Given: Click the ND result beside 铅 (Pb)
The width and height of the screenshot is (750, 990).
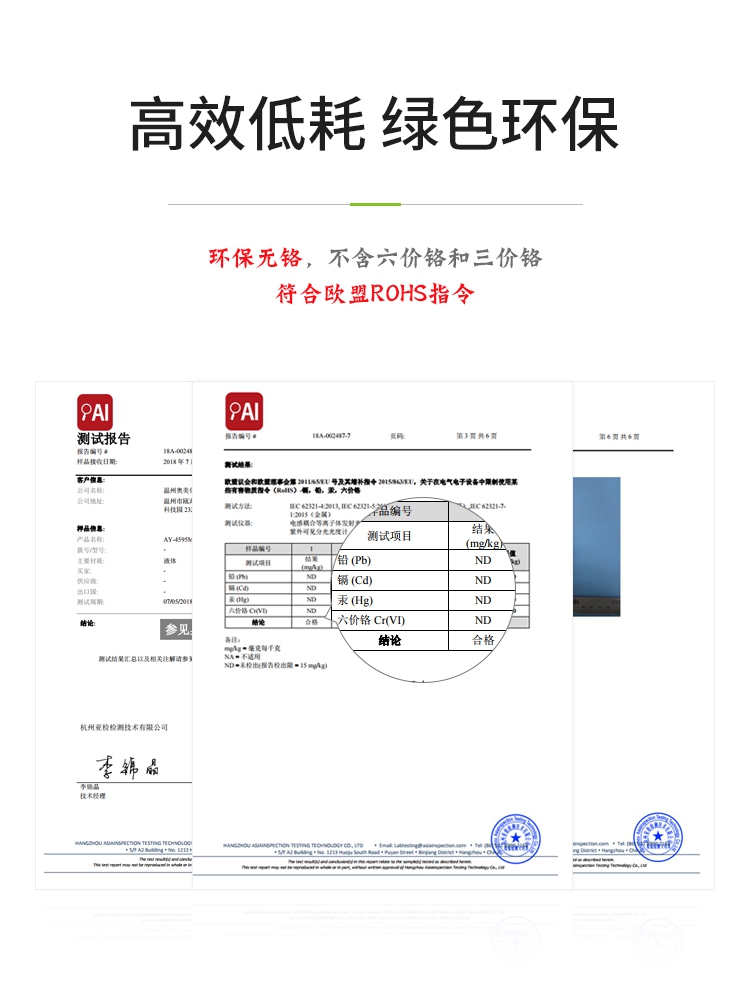Looking at the screenshot, I should tap(483, 560).
